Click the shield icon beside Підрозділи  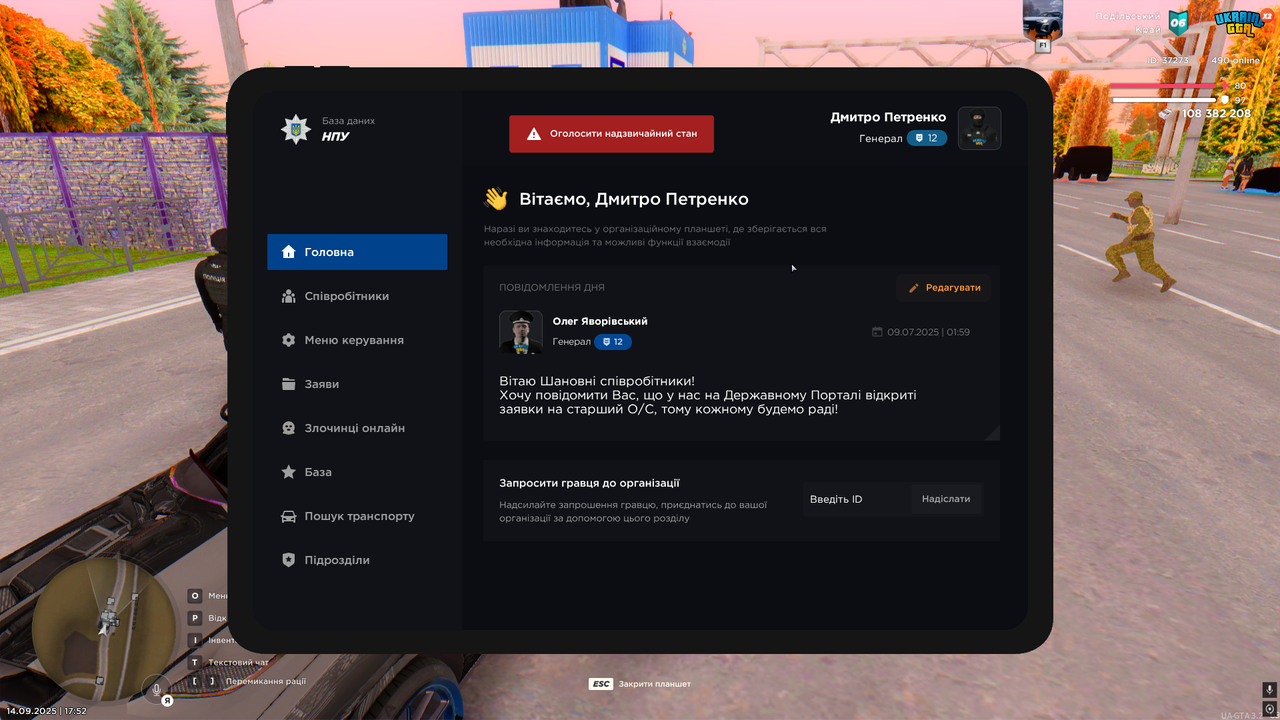point(289,560)
